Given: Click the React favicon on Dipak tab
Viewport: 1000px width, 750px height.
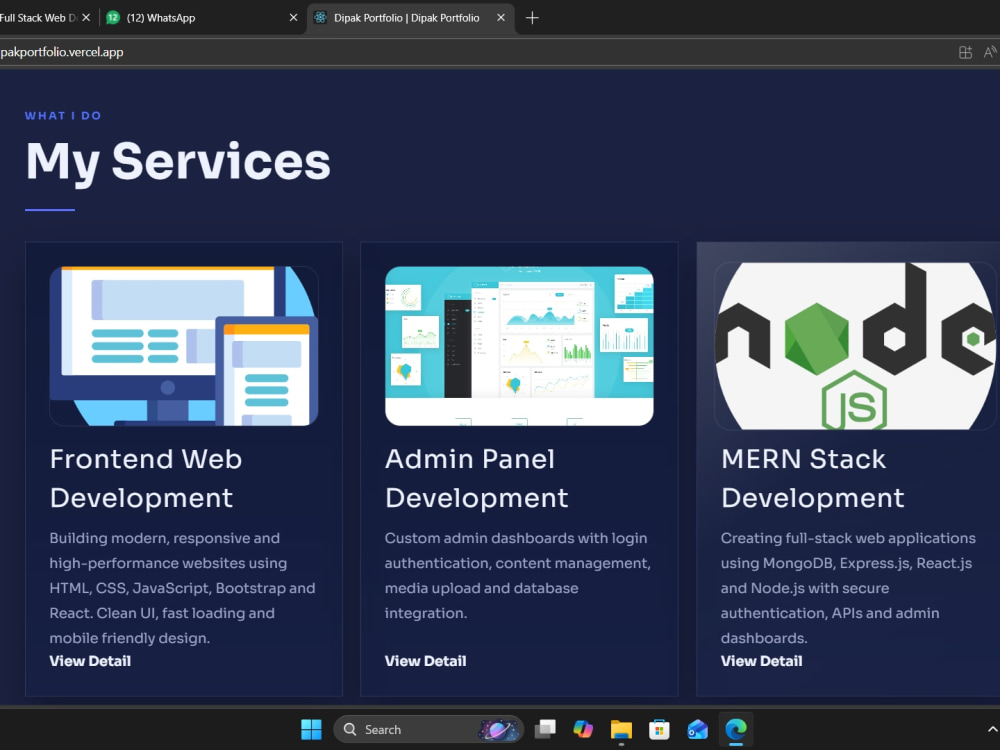Looking at the screenshot, I should (320, 18).
